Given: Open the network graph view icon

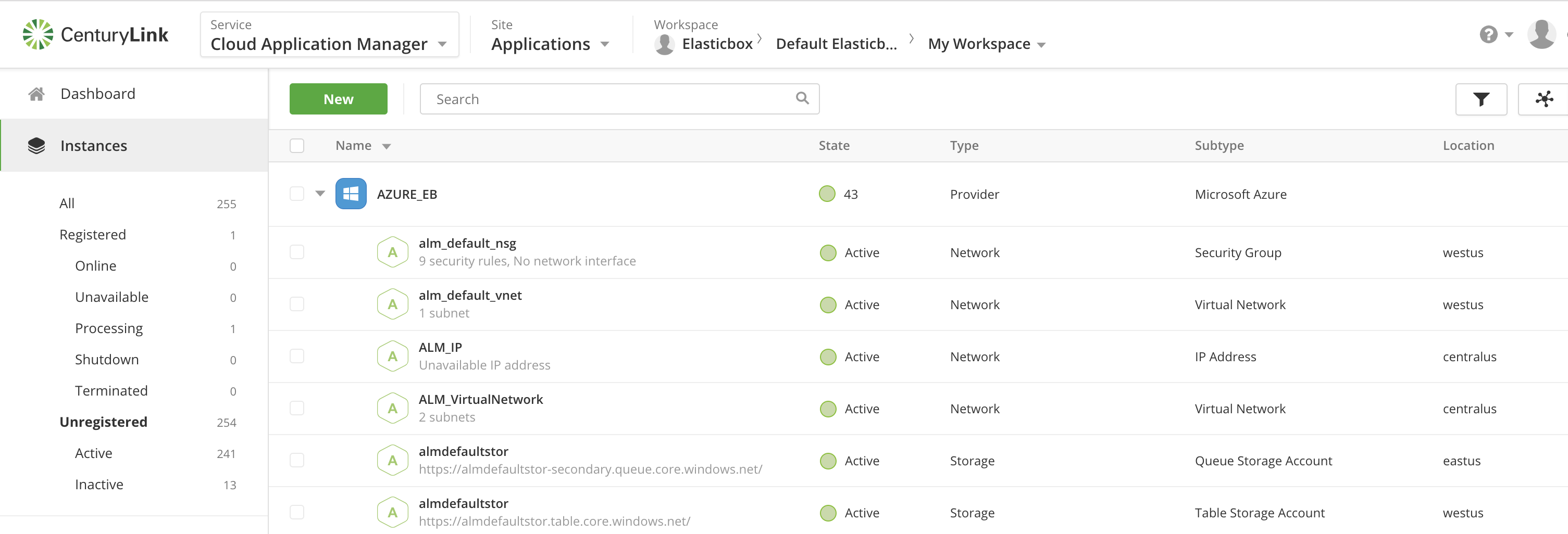Looking at the screenshot, I should pos(1544,99).
